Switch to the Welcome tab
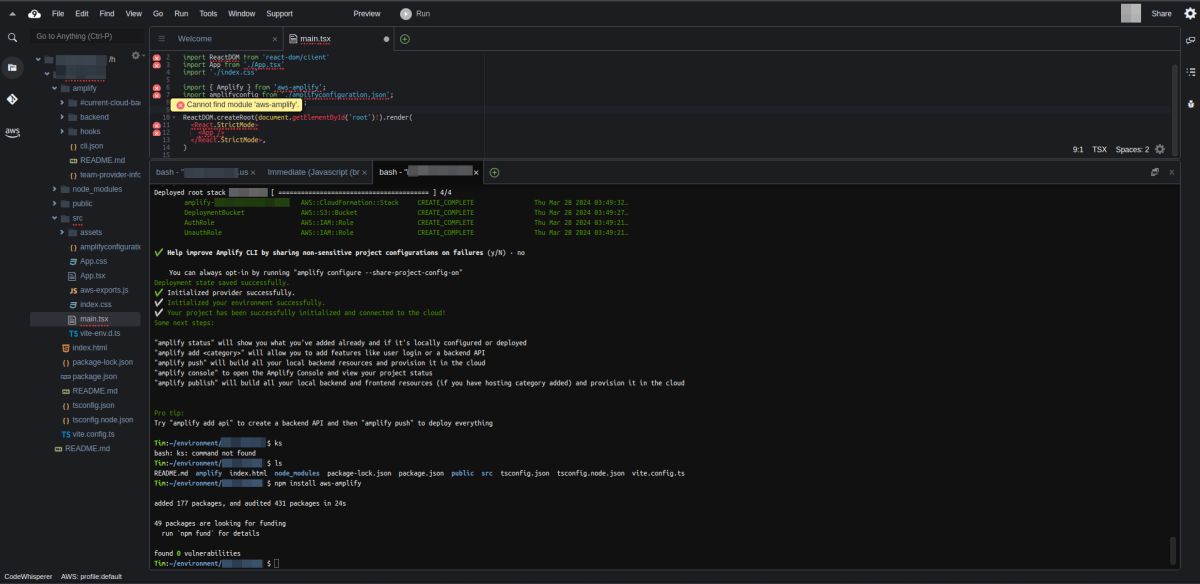This screenshot has height=584, width=1200. (195, 39)
